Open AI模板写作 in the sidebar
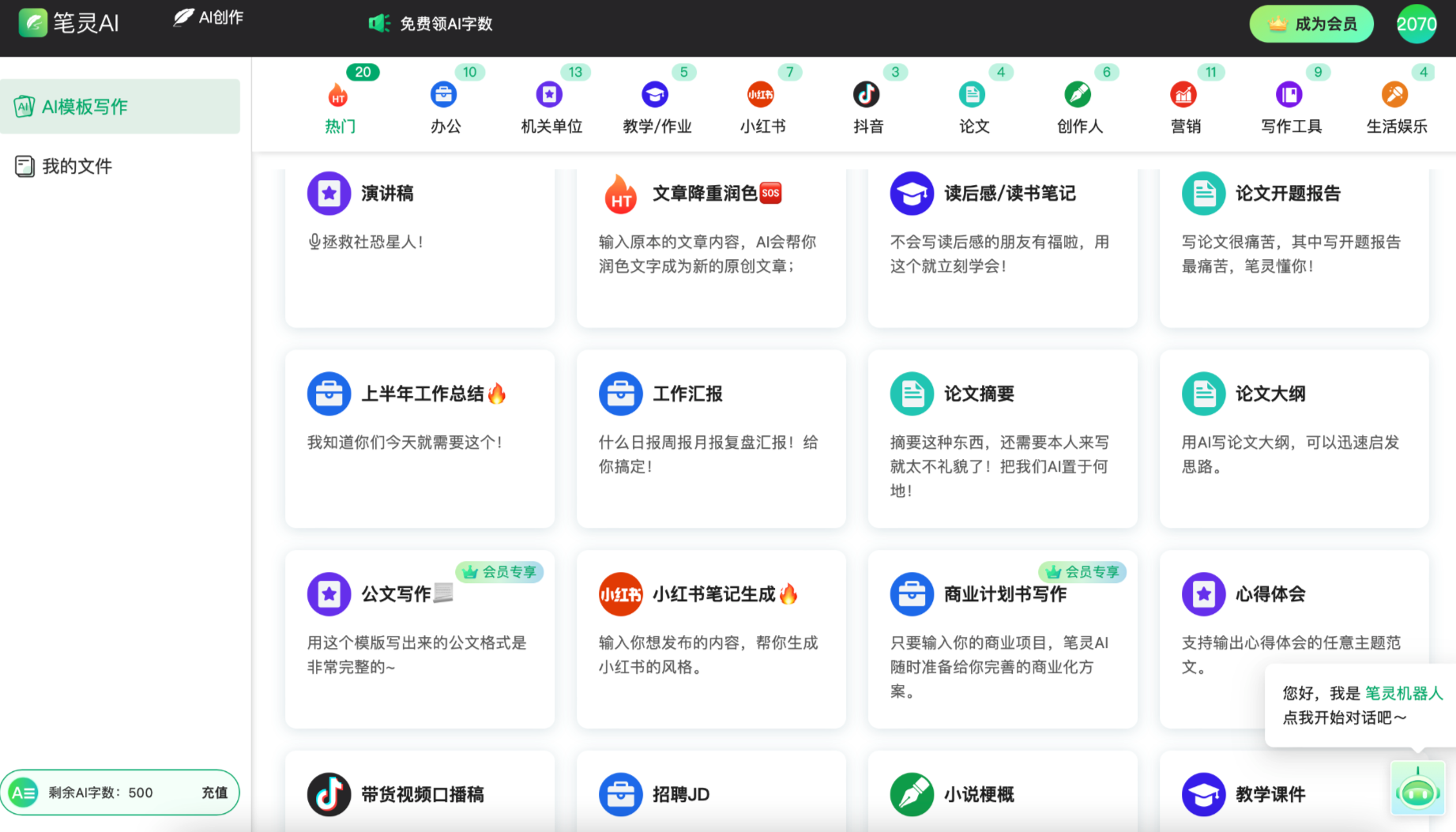The image size is (1456, 832). (120, 107)
